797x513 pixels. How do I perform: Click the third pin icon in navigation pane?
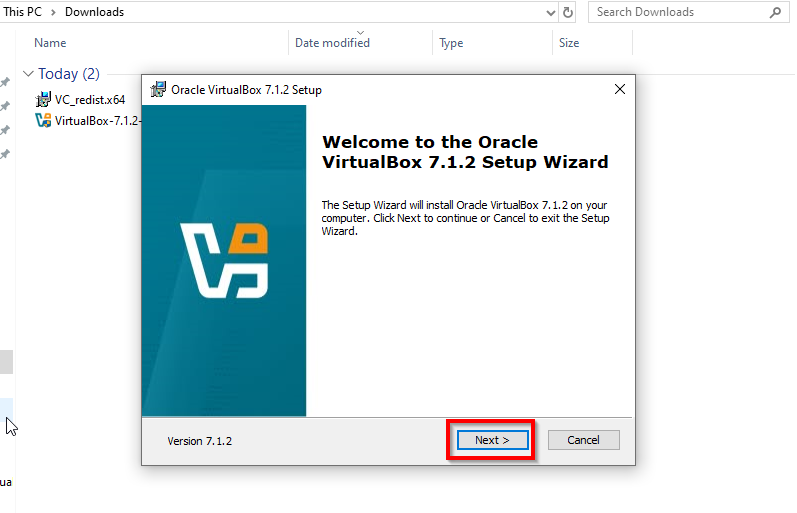[x=5, y=130]
